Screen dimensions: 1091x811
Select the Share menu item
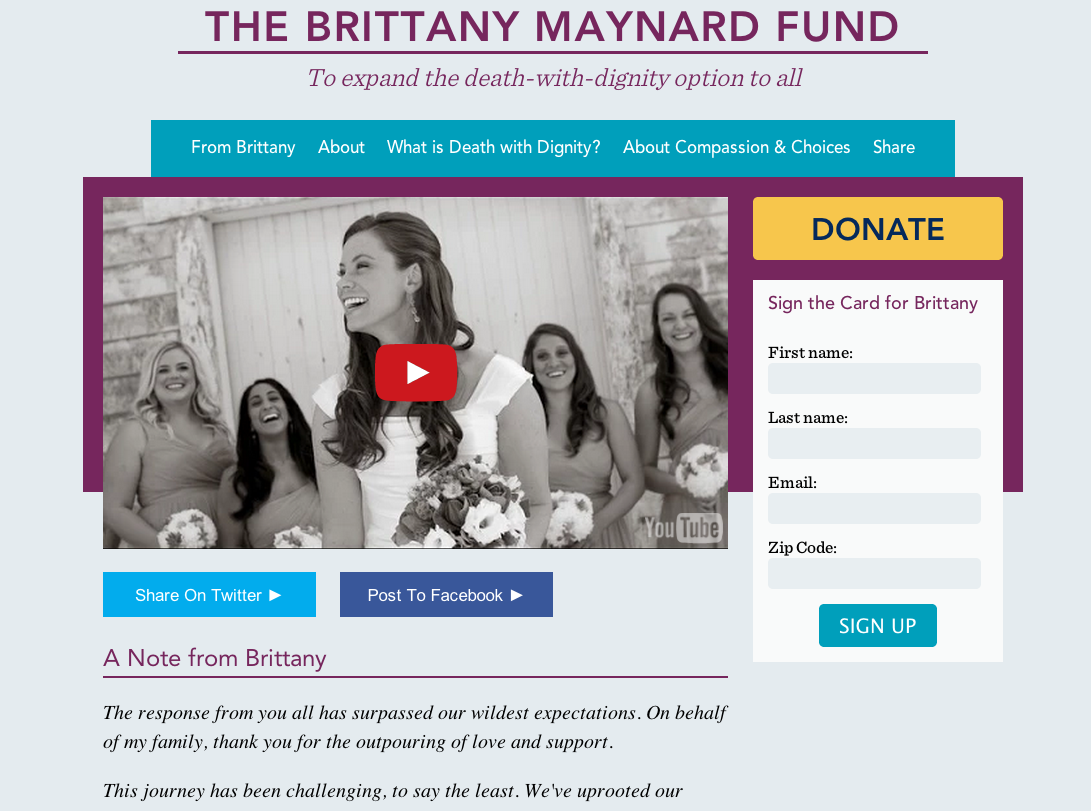[x=893, y=147]
